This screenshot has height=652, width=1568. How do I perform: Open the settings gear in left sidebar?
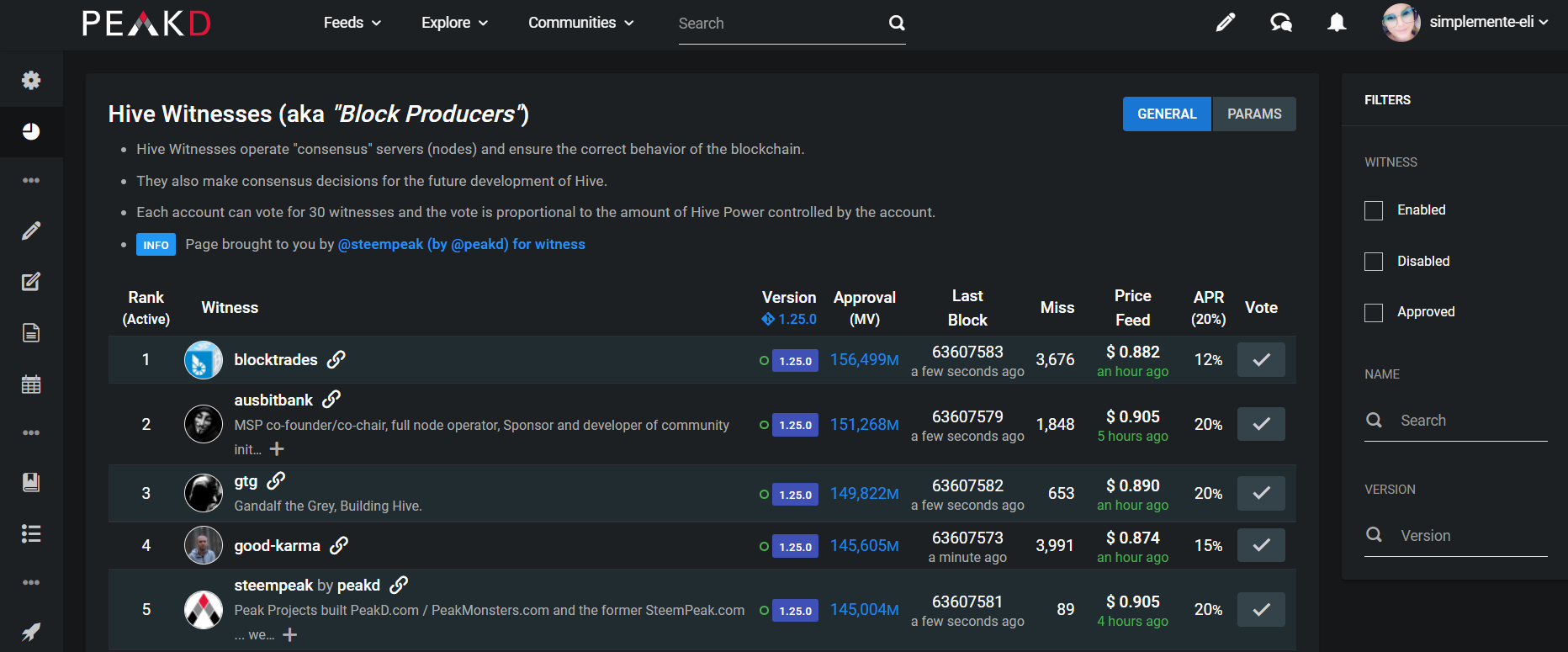(31, 80)
